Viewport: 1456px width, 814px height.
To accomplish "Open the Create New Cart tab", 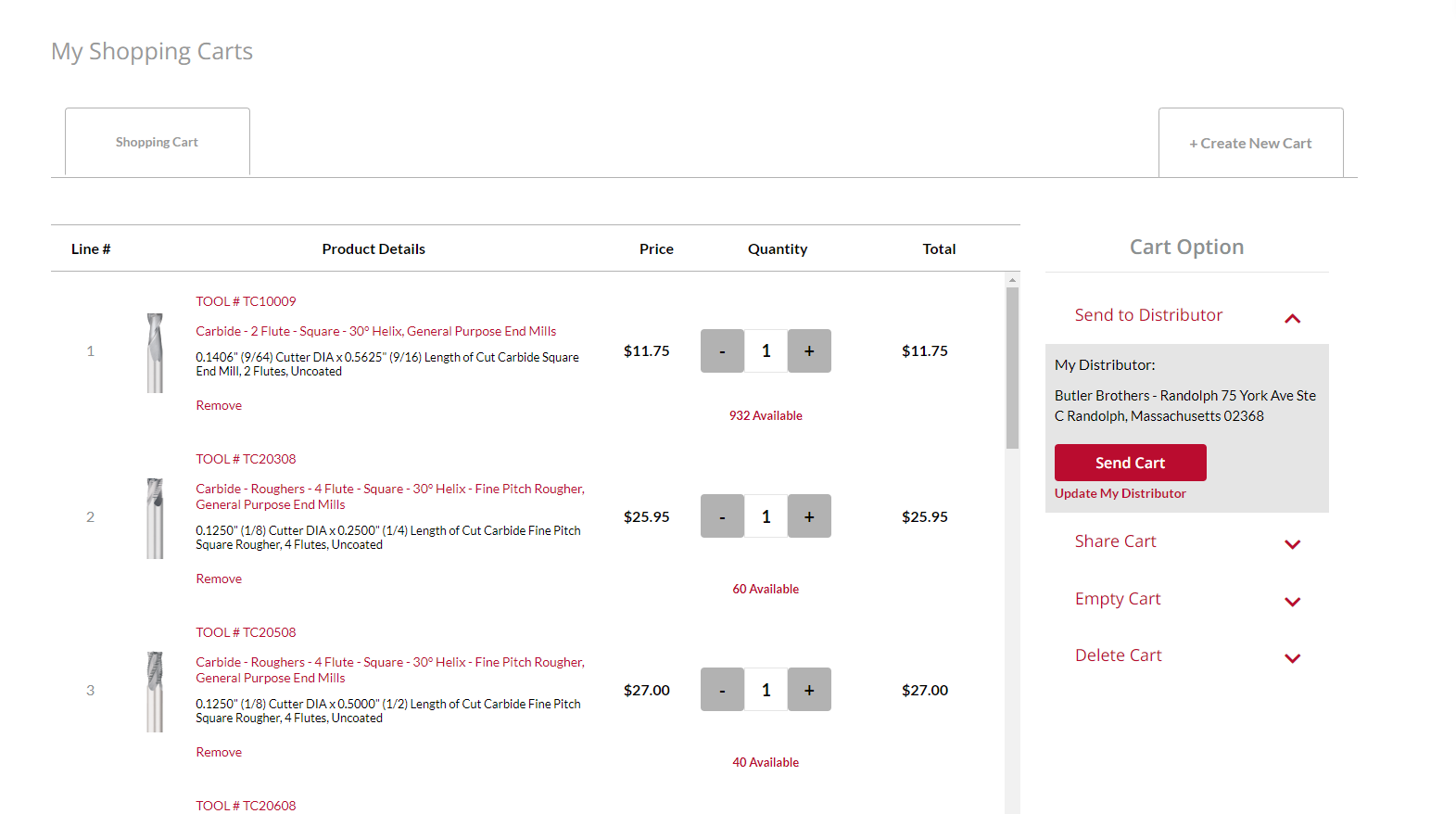I will pos(1250,143).
